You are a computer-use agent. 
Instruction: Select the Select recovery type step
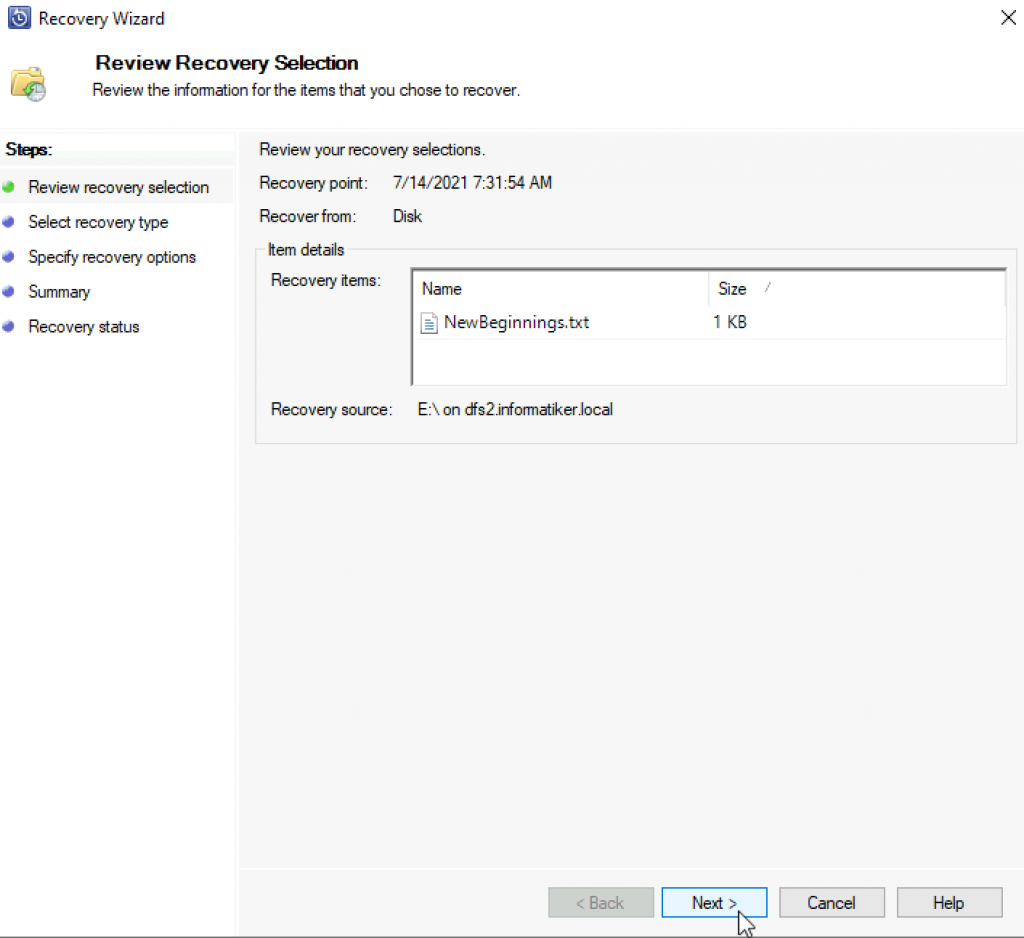point(98,222)
